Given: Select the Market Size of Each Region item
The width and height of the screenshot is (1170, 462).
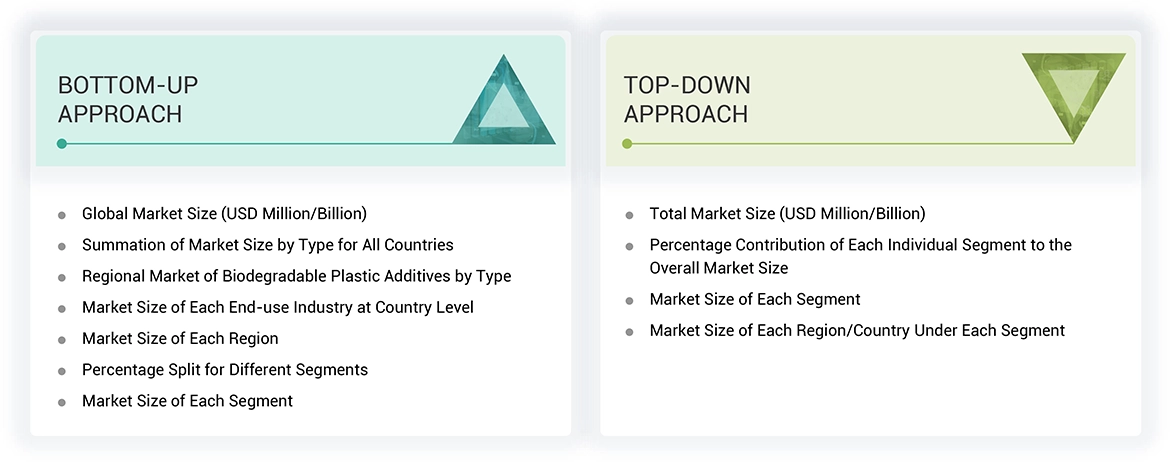Looking at the screenshot, I should [180, 338].
